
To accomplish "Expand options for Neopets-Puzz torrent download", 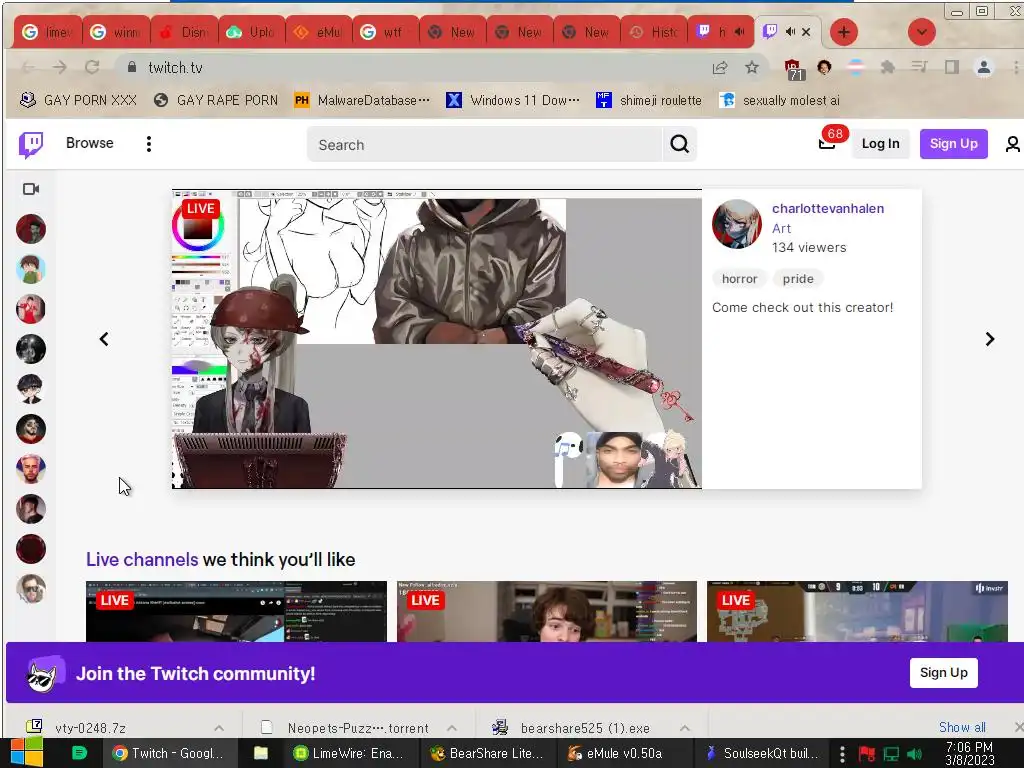I will [452, 728].
